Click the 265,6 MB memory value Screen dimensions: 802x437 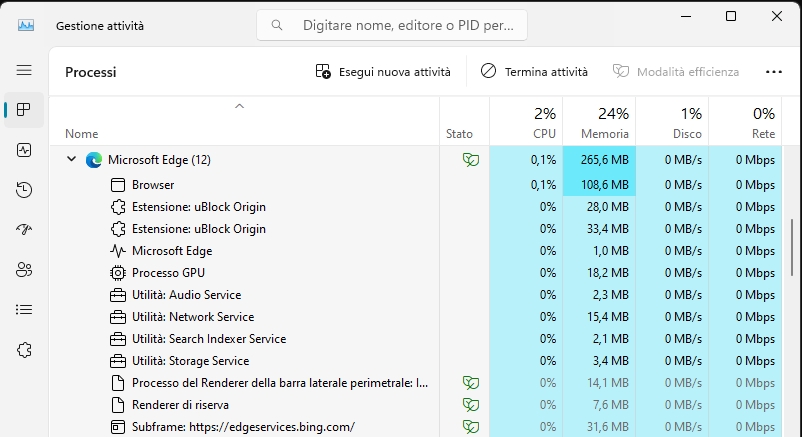tap(605, 160)
